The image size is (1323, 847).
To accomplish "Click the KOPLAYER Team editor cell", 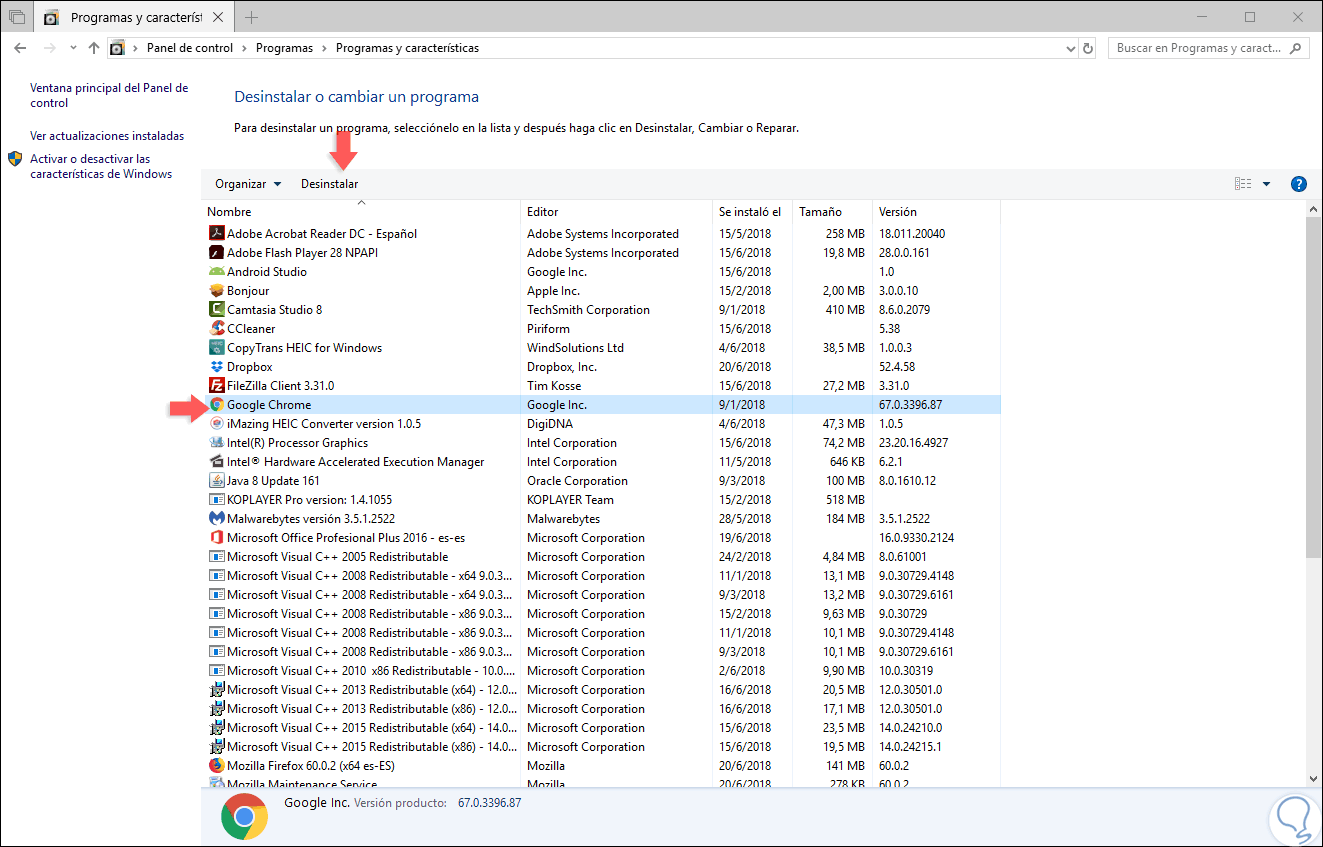I will click(570, 500).
